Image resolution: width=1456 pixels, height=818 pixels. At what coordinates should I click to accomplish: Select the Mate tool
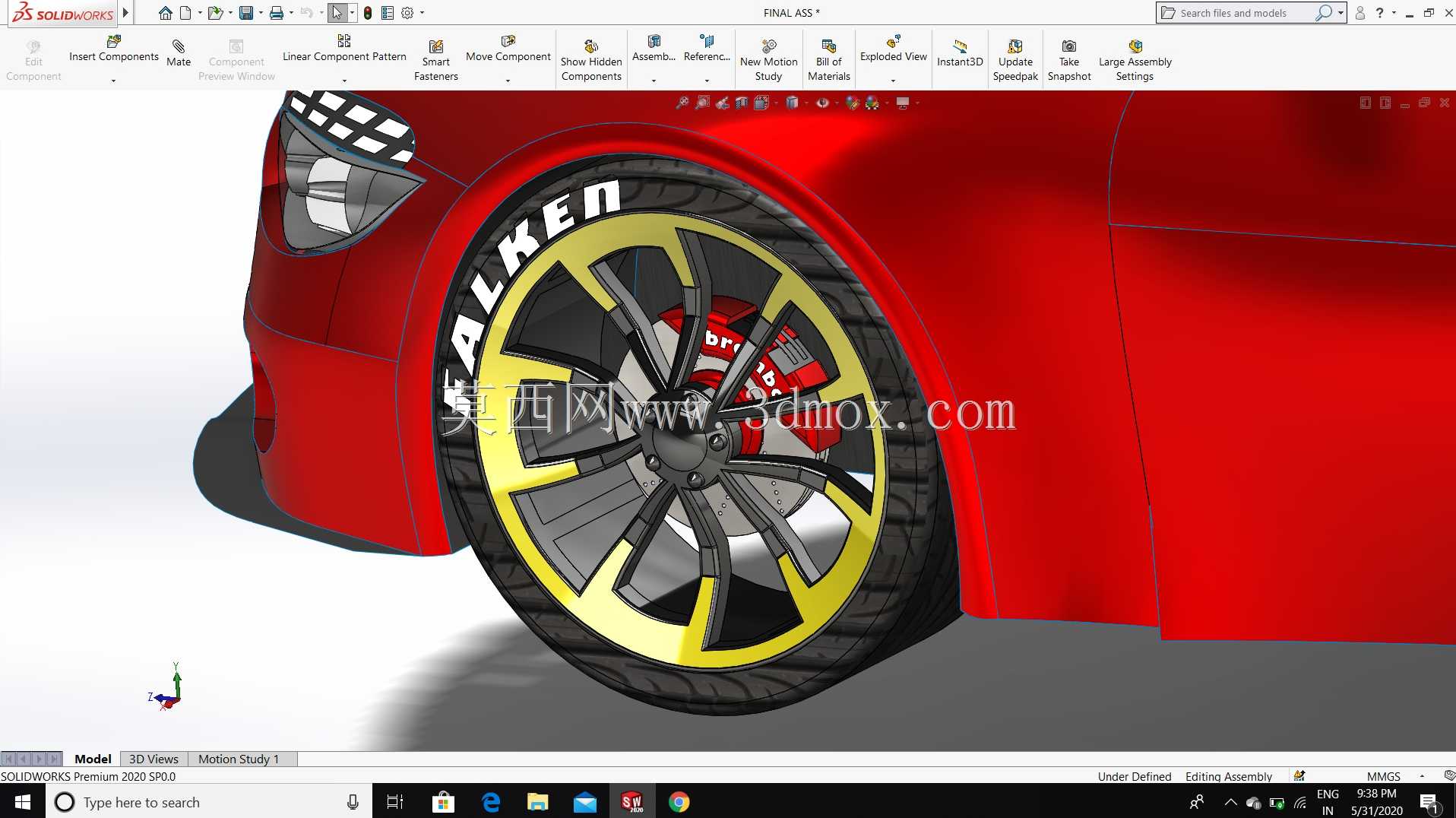click(x=179, y=54)
